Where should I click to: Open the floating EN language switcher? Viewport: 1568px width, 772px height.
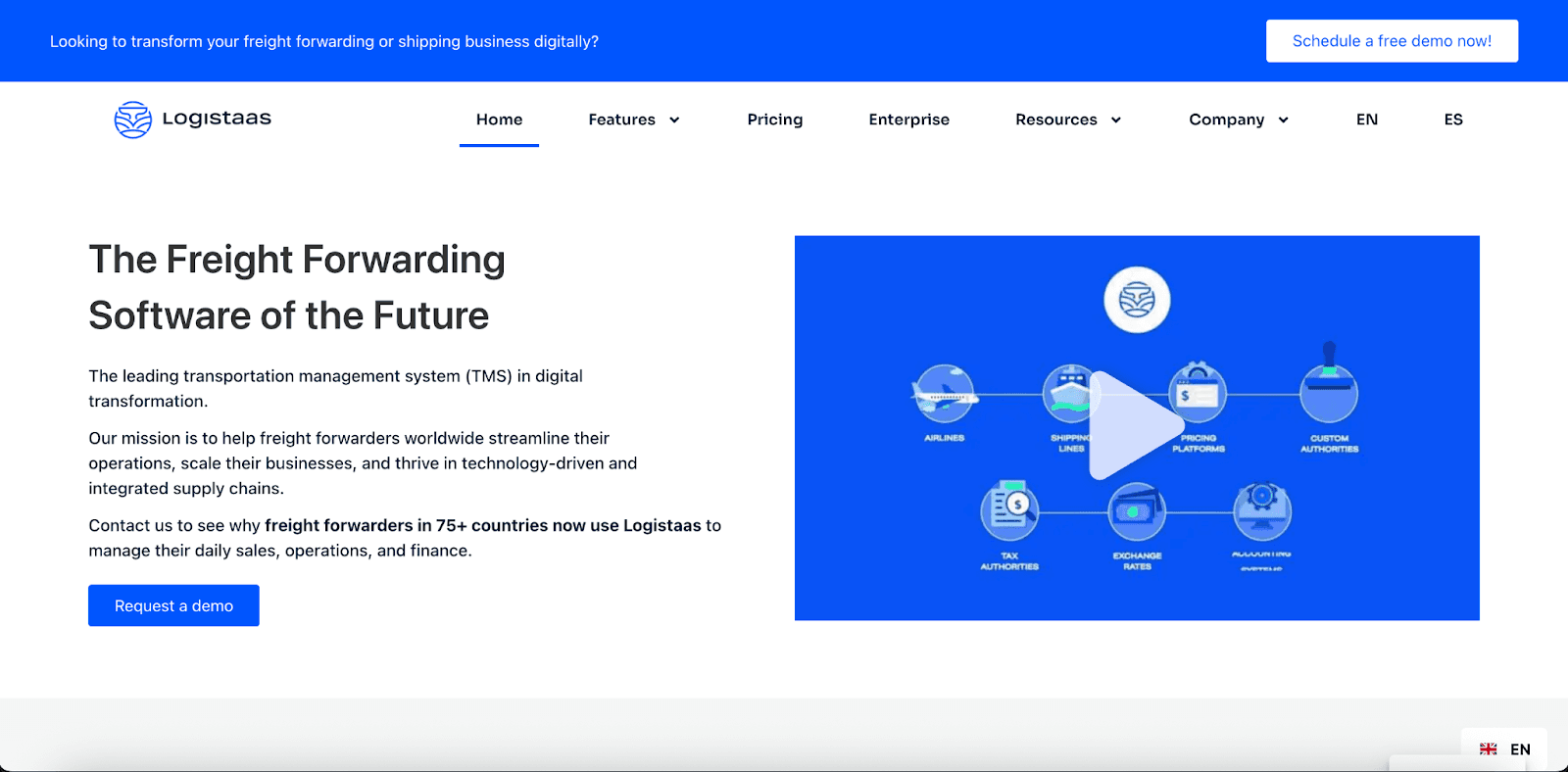1504,749
